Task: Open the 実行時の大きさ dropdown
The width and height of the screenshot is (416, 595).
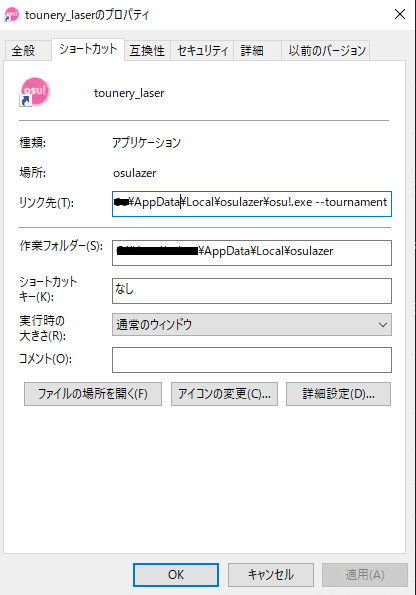Action: [252, 324]
